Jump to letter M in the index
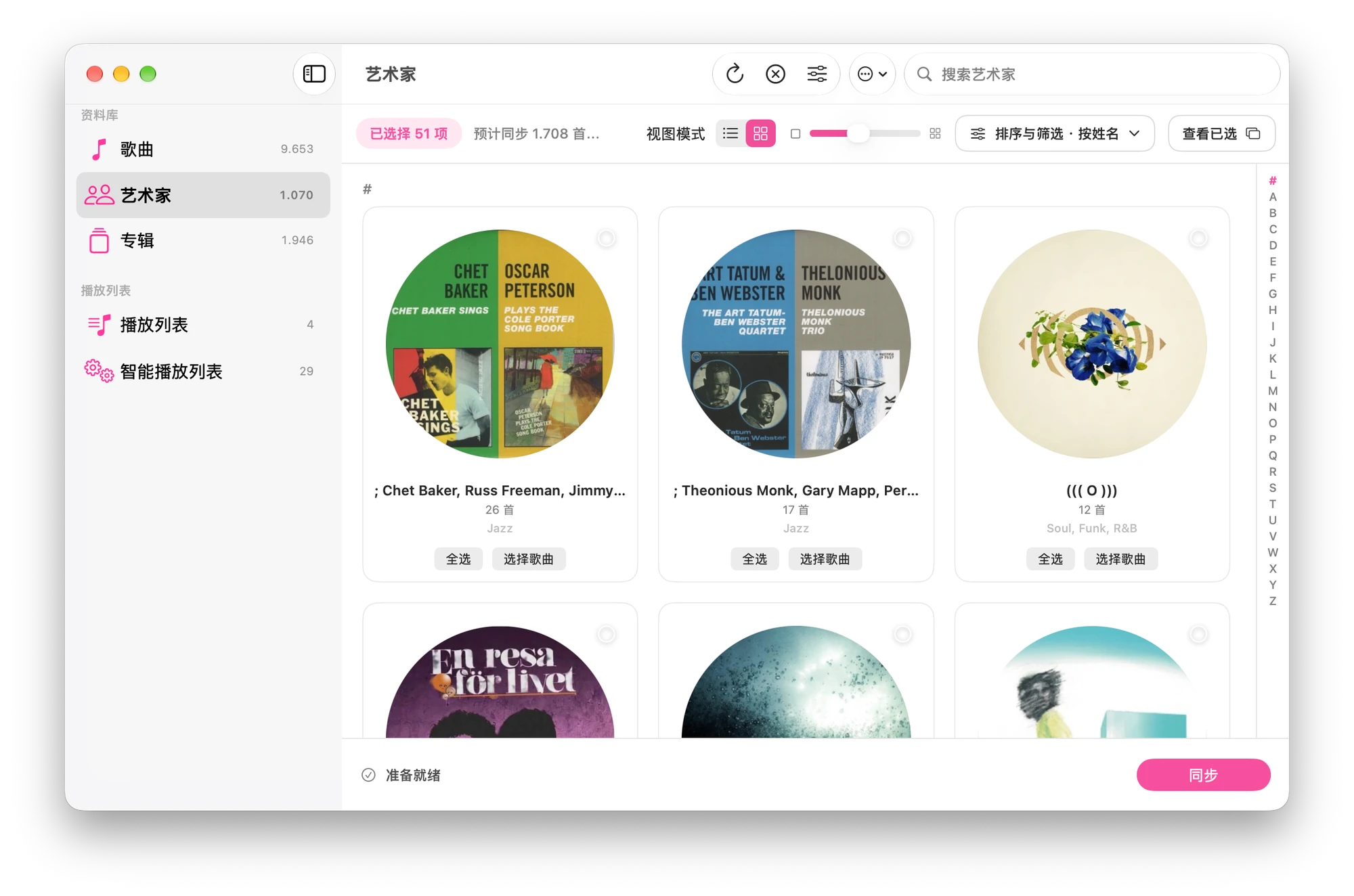Screen dimensions: 1354x896 coord(1273,391)
